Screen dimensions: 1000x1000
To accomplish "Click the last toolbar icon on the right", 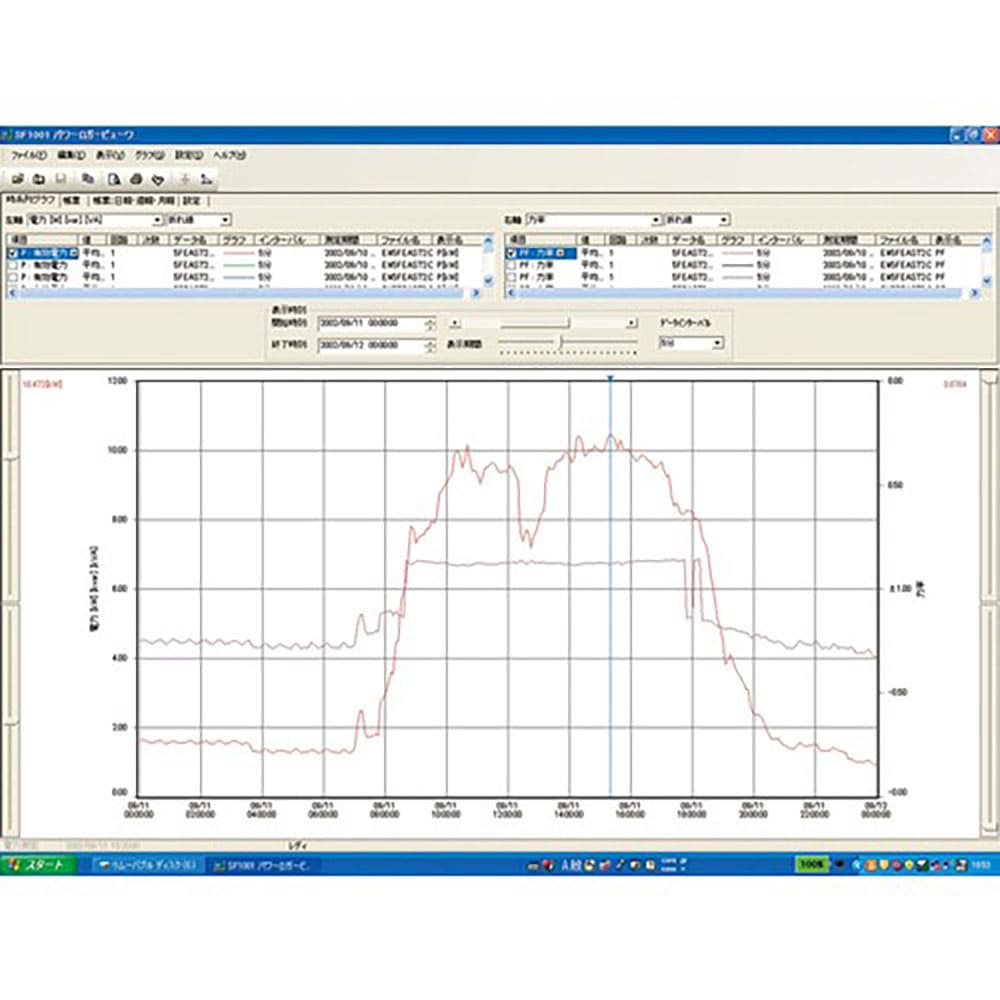I will (x=206, y=179).
